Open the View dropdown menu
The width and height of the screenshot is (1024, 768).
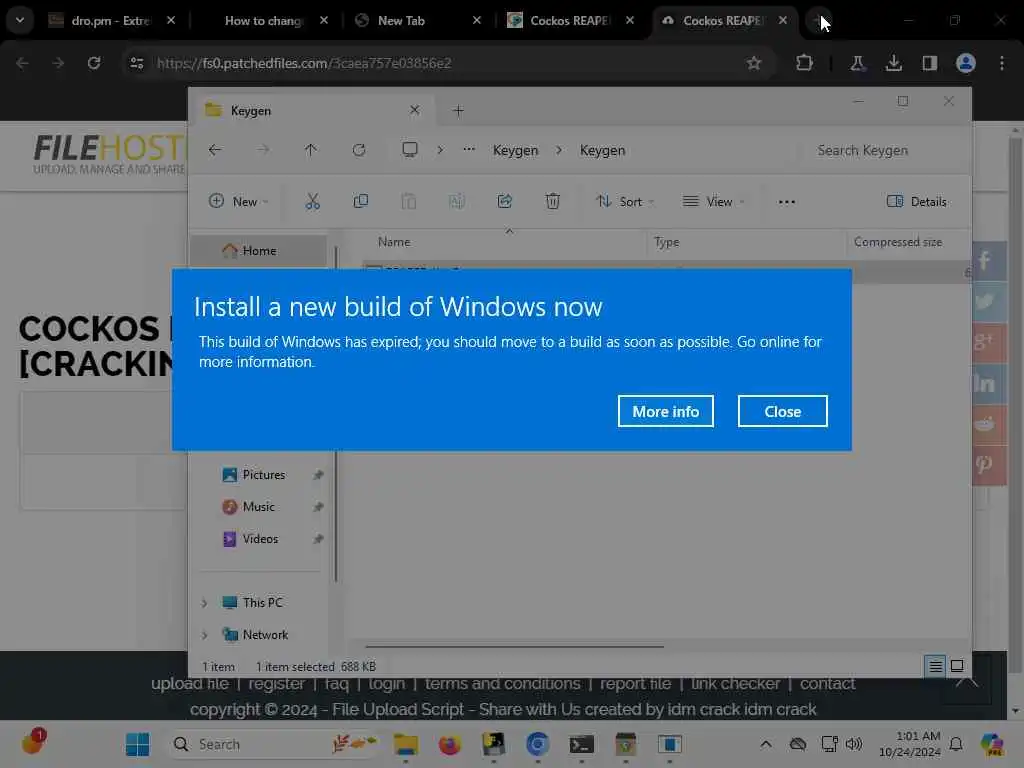point(713,201)
